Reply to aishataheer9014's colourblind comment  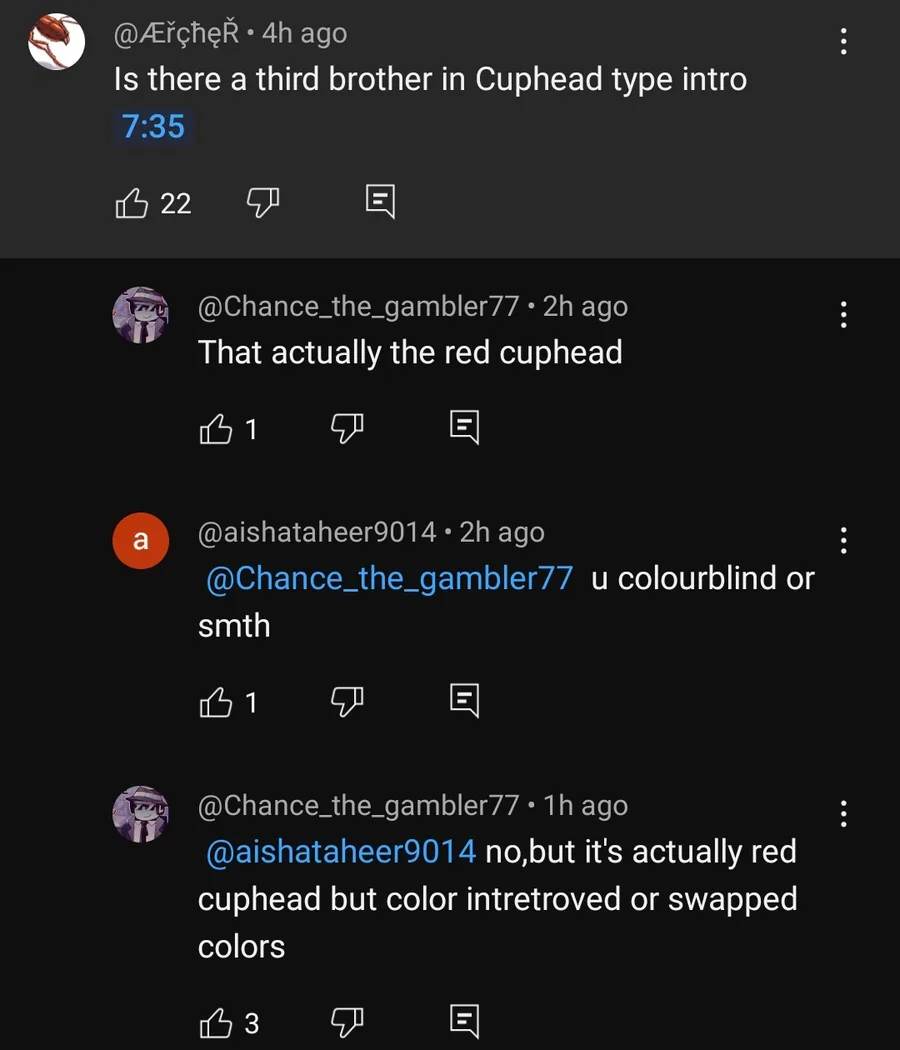pos(465,700)
